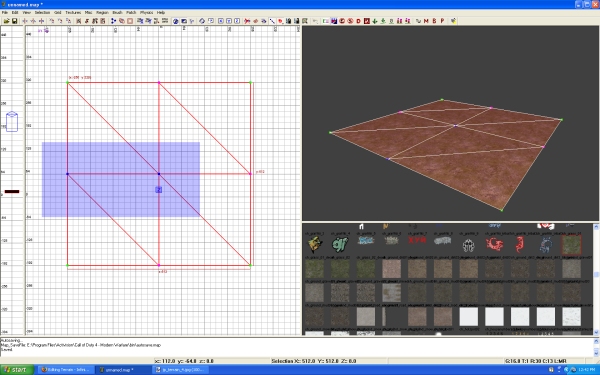The image size is (600, 375).
Task: Select the pinkish ground texture thumbnail
Action: pos(391,269)
